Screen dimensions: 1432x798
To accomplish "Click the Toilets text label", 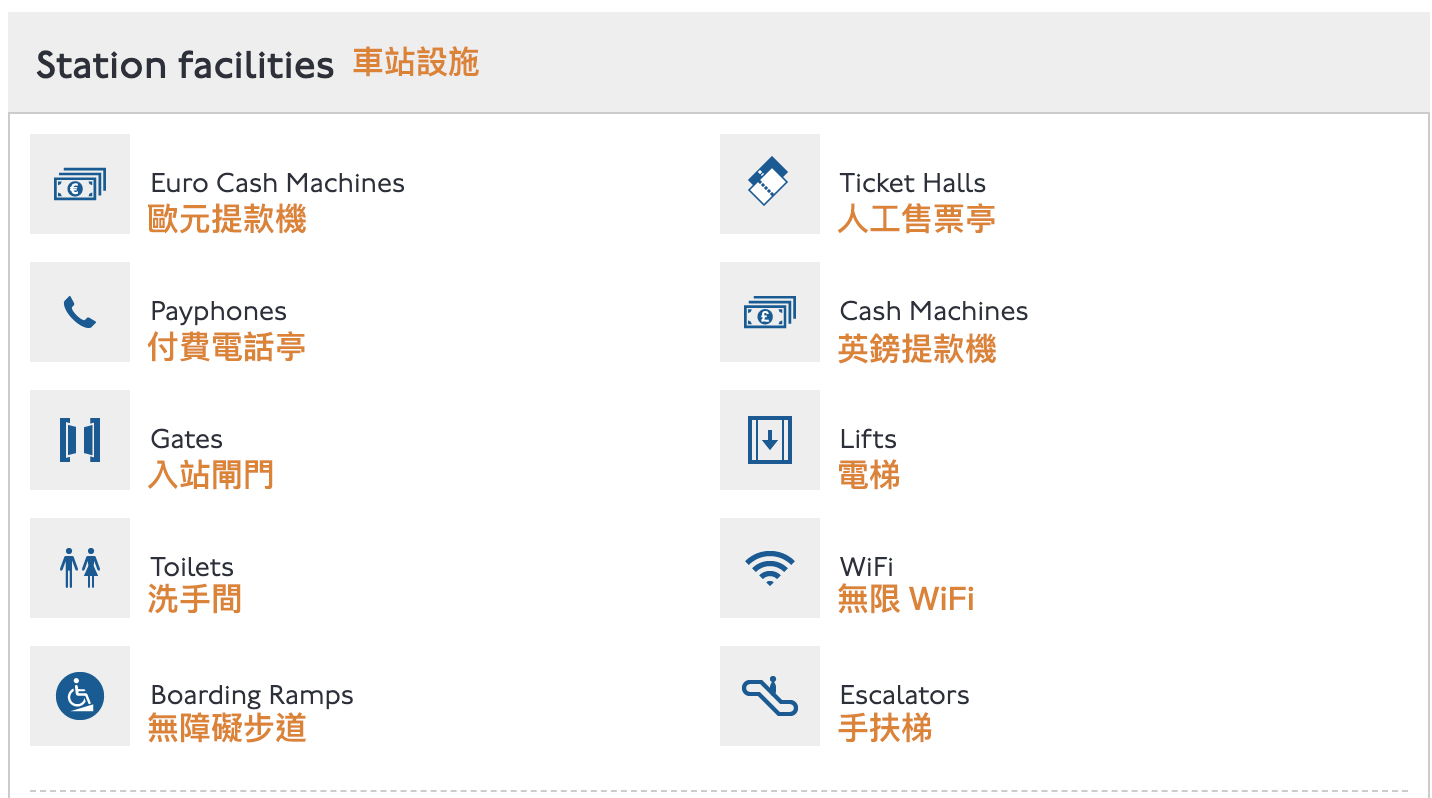I will pos(191,567).
